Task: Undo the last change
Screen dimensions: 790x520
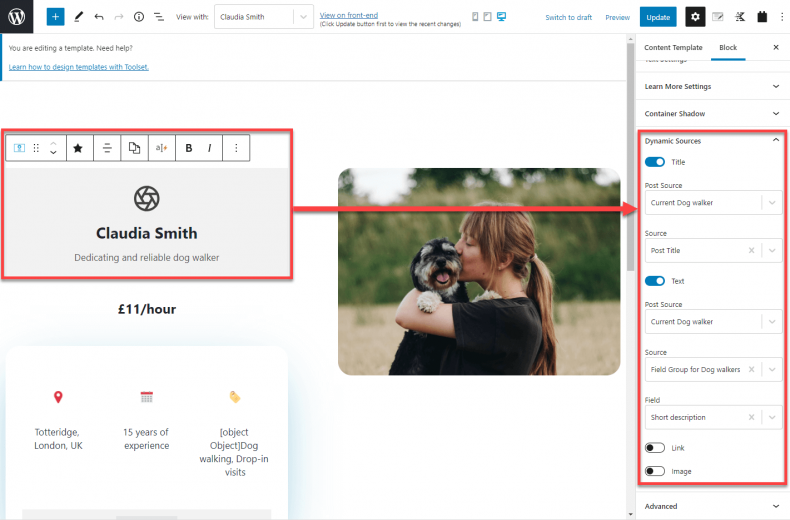Action: pos(99,17)
